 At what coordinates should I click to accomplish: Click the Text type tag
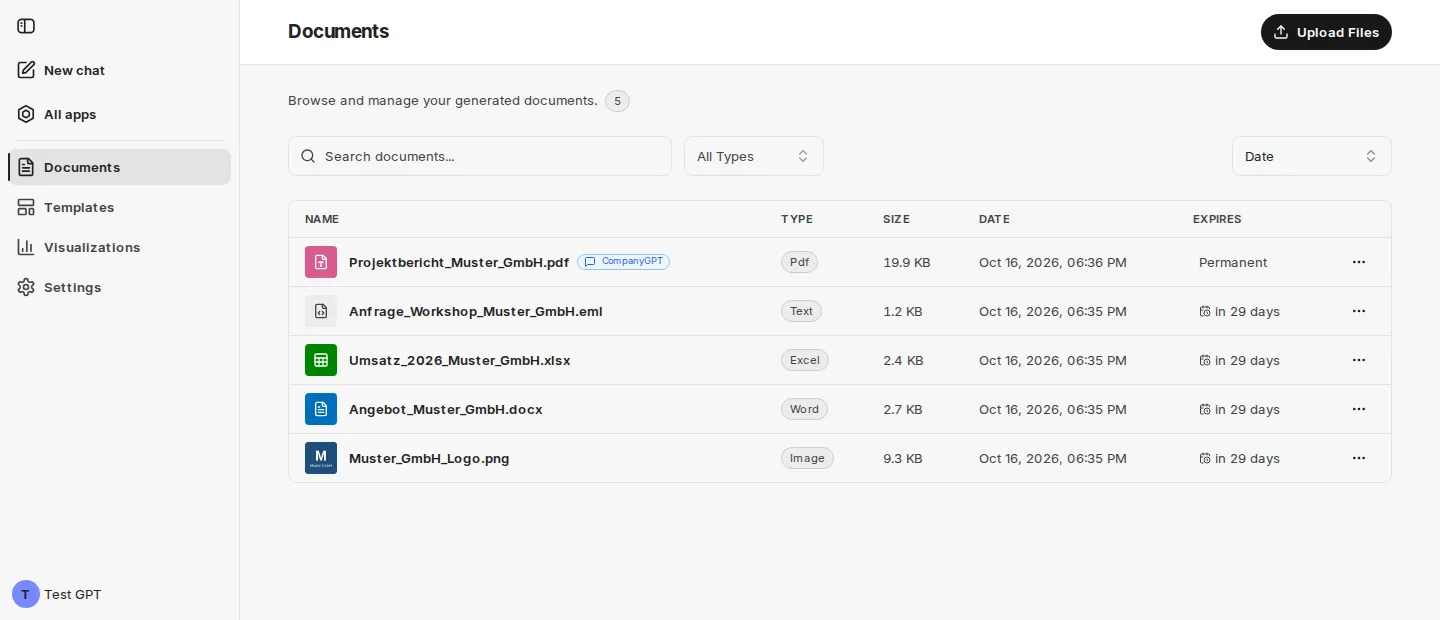801,311
